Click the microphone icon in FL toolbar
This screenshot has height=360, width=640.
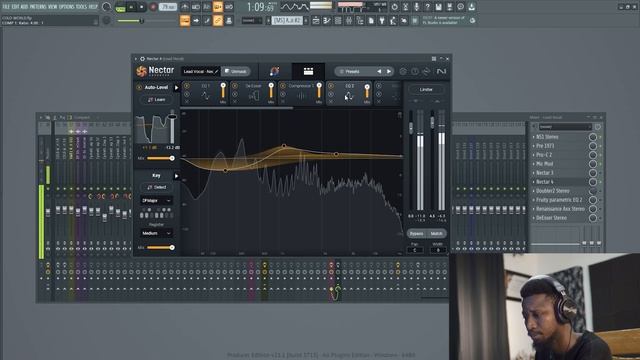416,7
